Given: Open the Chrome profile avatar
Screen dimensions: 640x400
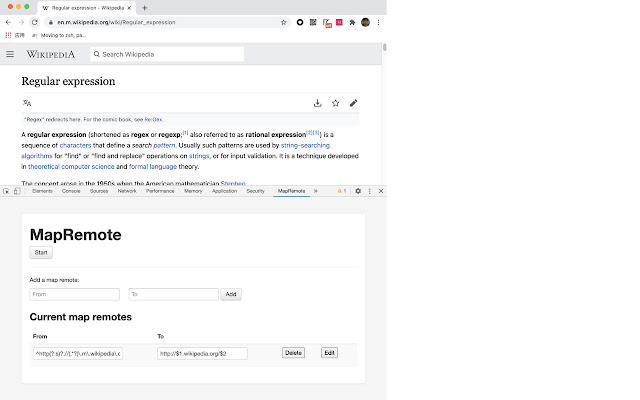Looking at the screenshot, I should [365, 22].
